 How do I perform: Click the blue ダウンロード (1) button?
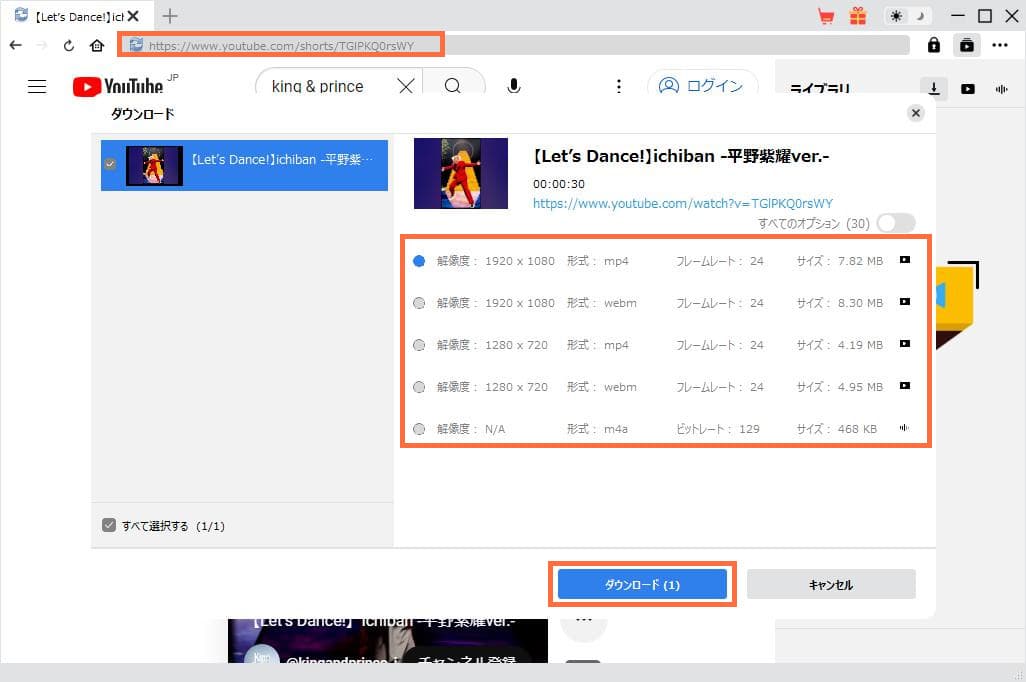pyautogui.click(x=642, y=584)
